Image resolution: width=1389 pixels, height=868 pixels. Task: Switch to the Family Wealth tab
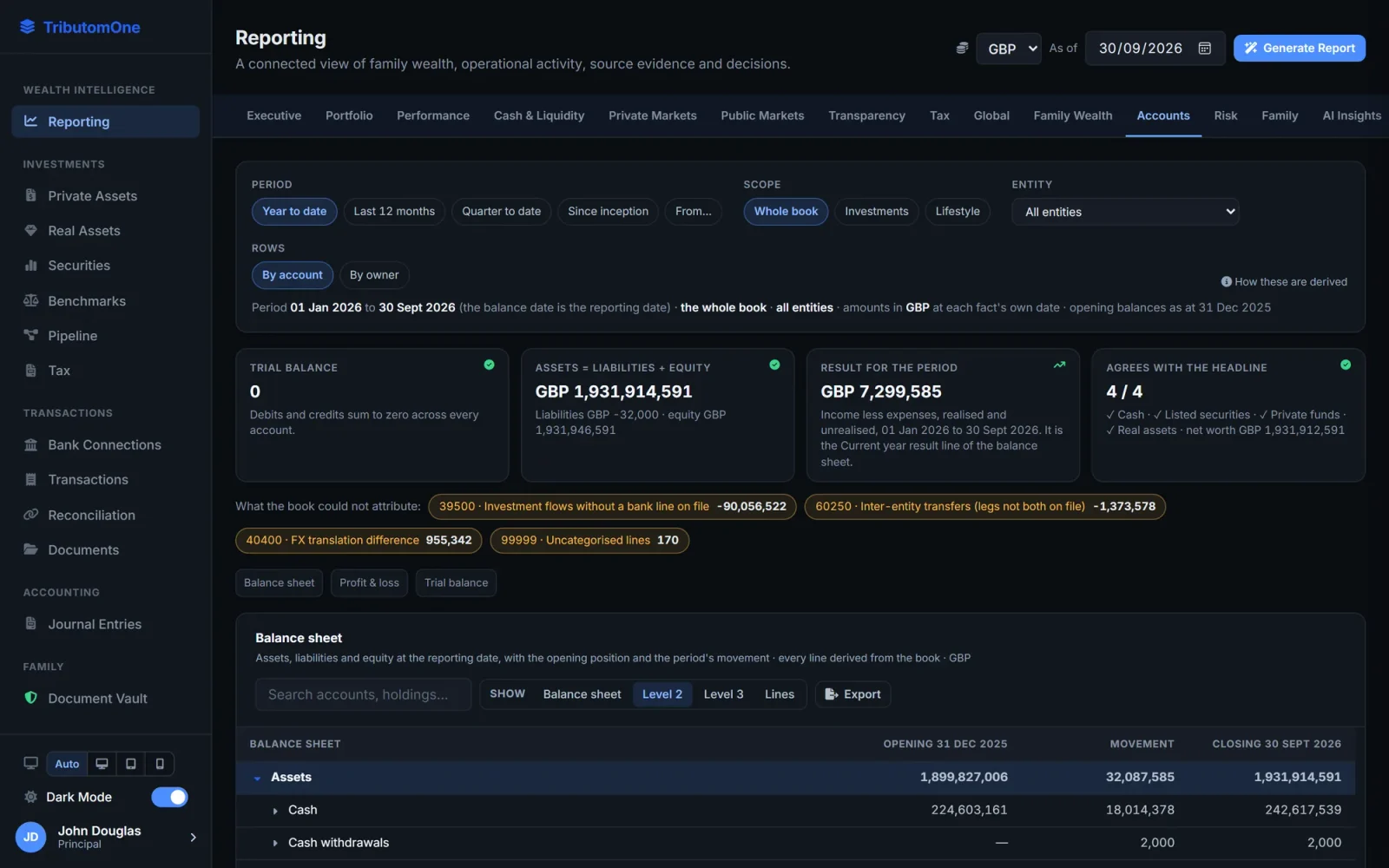(x=1073, y=115)
